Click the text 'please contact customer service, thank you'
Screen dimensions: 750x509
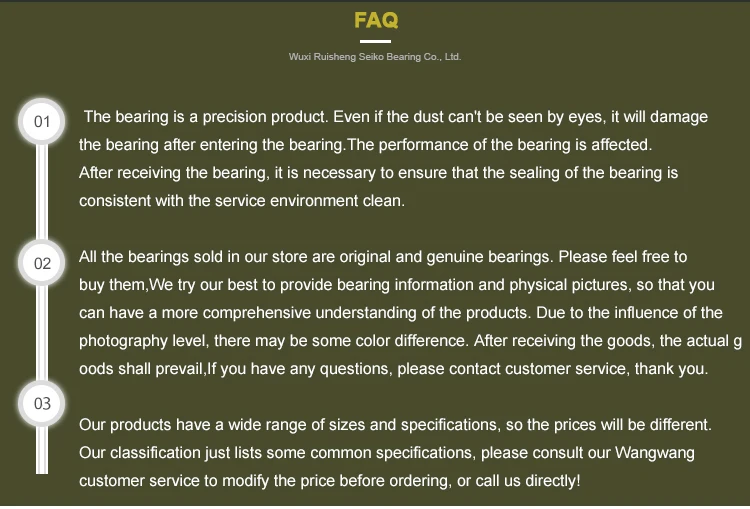pyautogui.click(x=552, y=369)
